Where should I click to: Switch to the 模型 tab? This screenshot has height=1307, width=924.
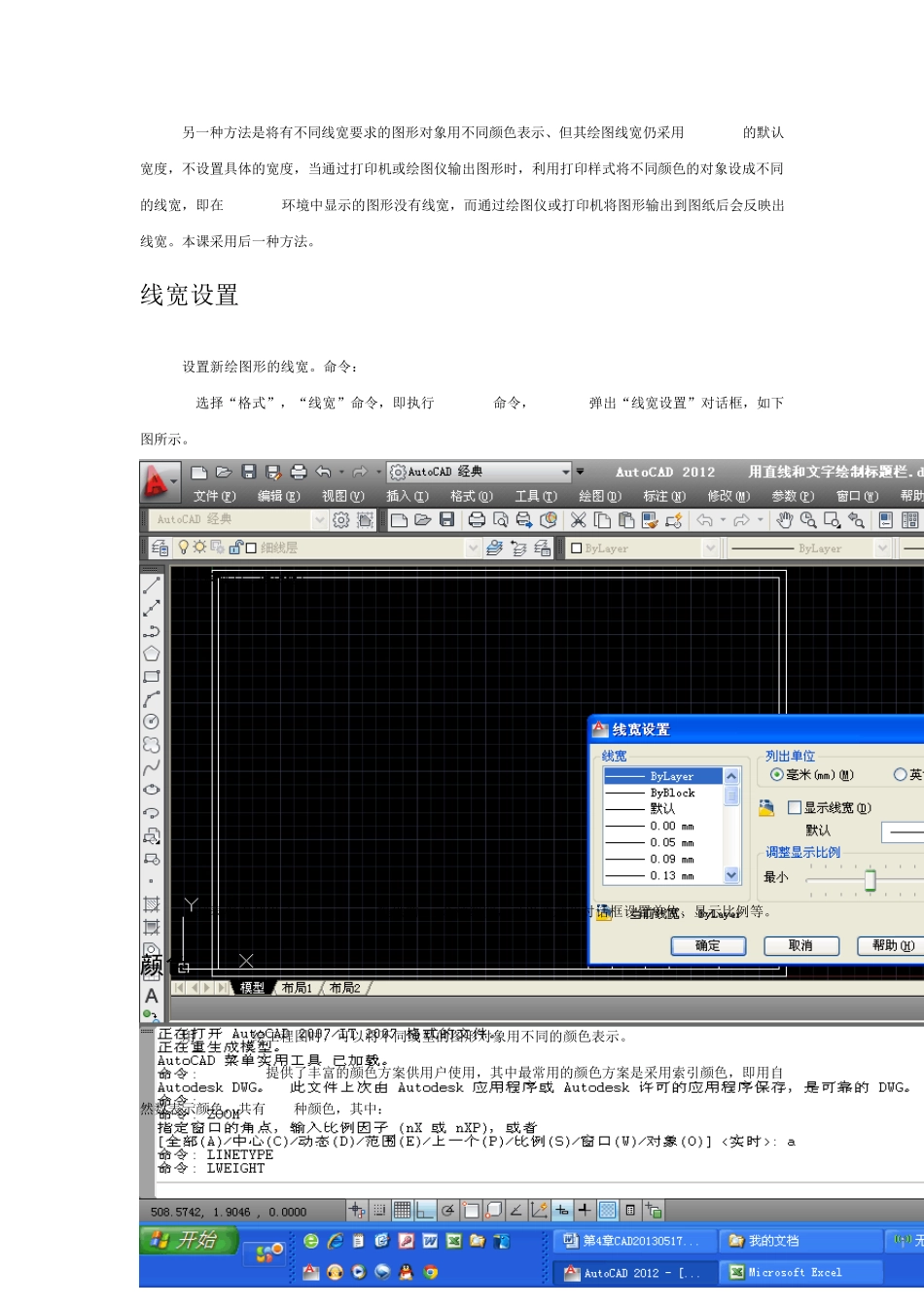click(253, 988)
